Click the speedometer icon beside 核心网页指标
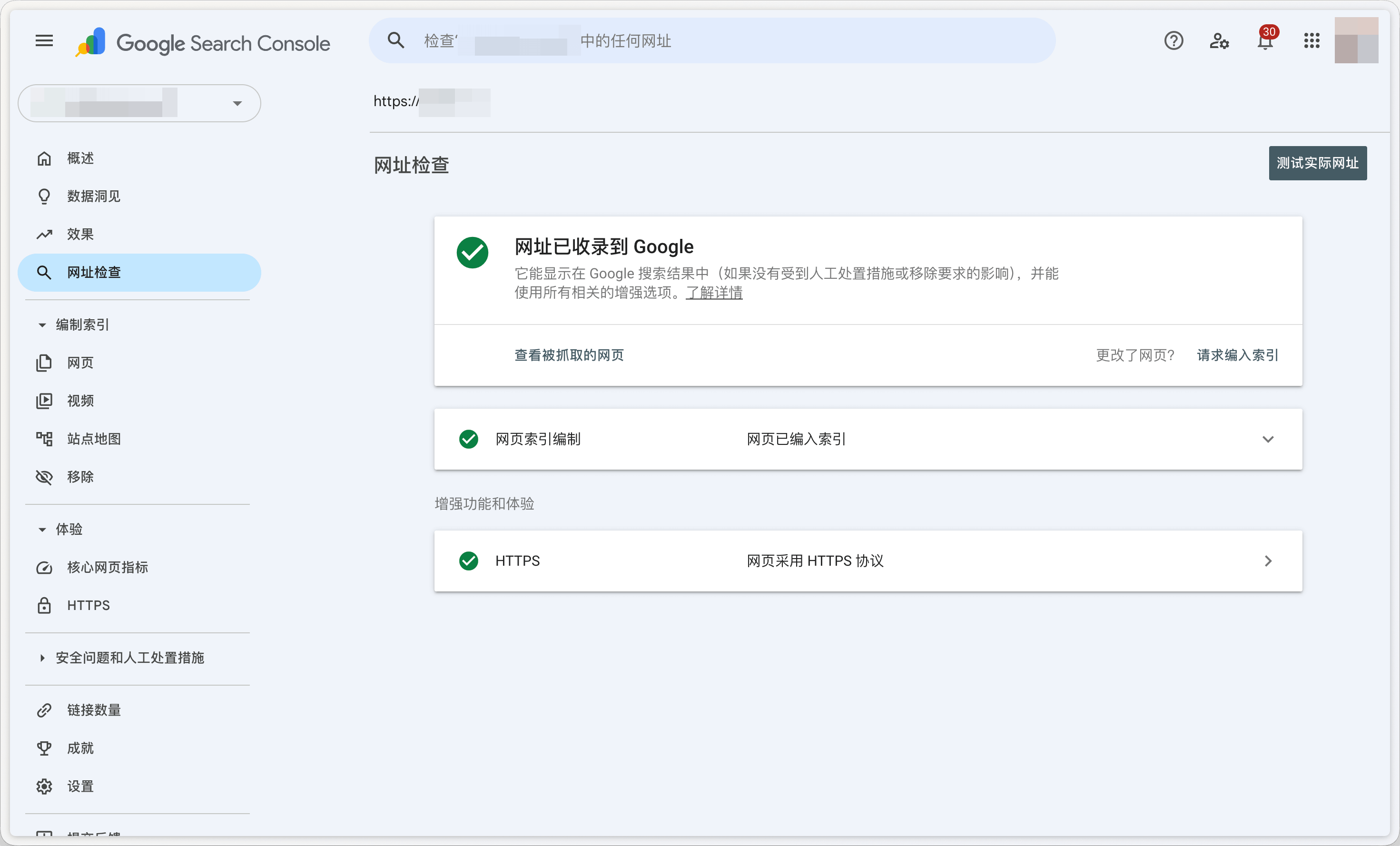This screenshot has height=846, width=1400. click(44, 568)
